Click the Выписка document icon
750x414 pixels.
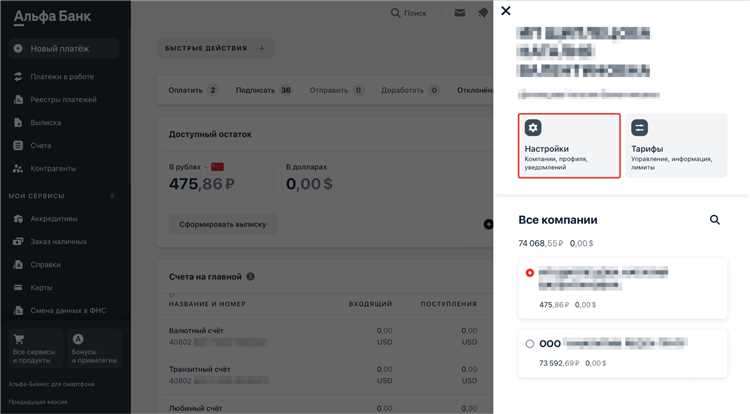(18, 122)
